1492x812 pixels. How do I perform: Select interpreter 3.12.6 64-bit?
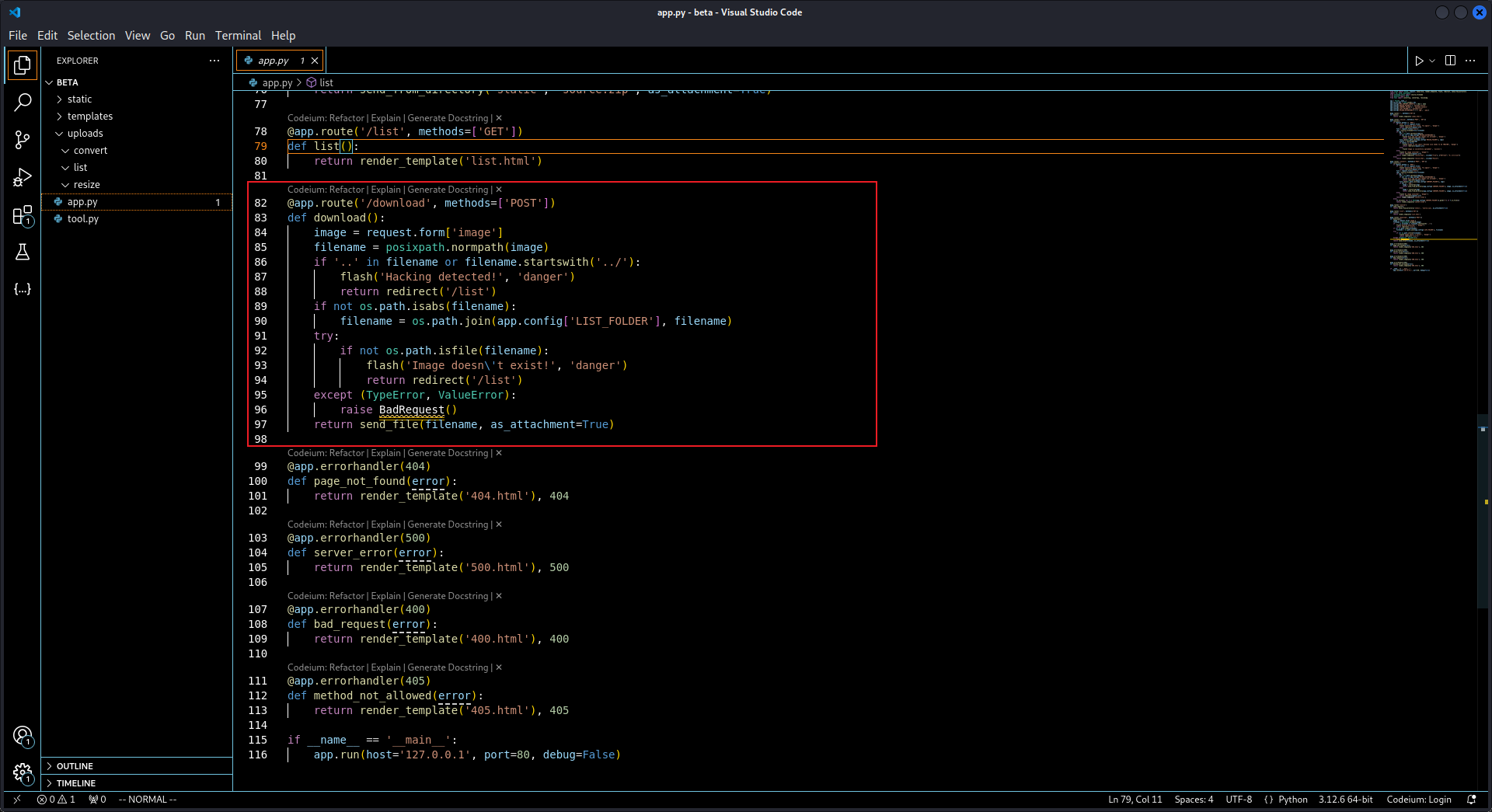click(1345, 800)
